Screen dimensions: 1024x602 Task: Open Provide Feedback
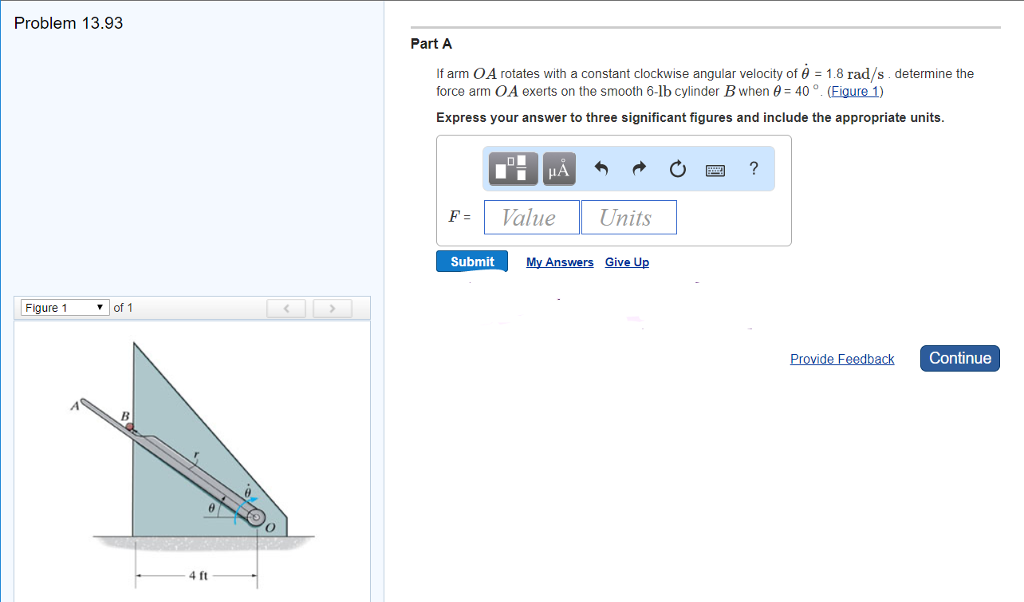[842, 359]
